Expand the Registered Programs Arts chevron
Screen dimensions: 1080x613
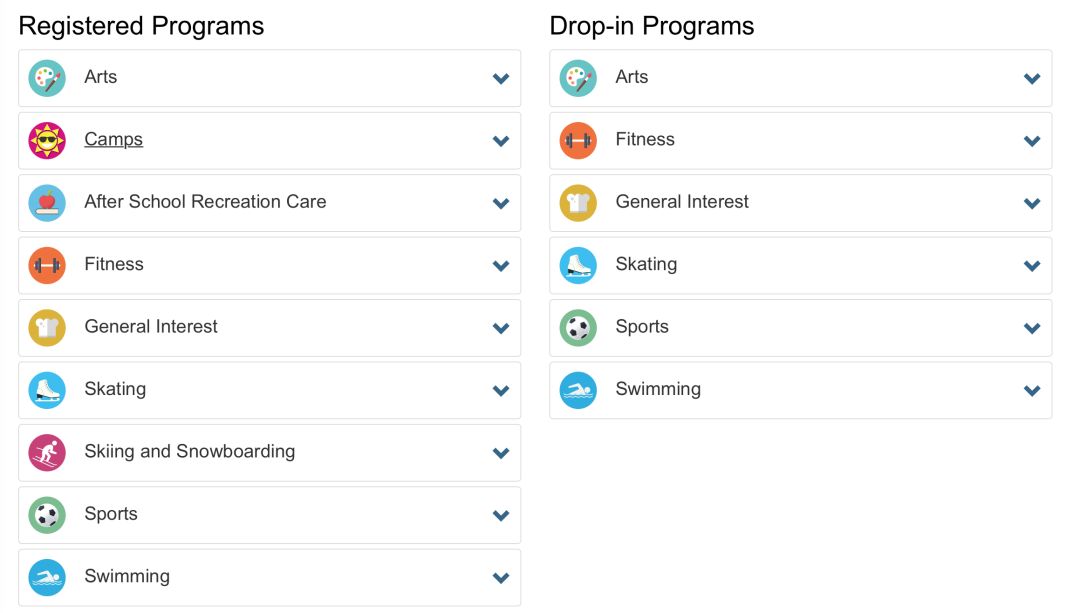(x=501, y=79)
